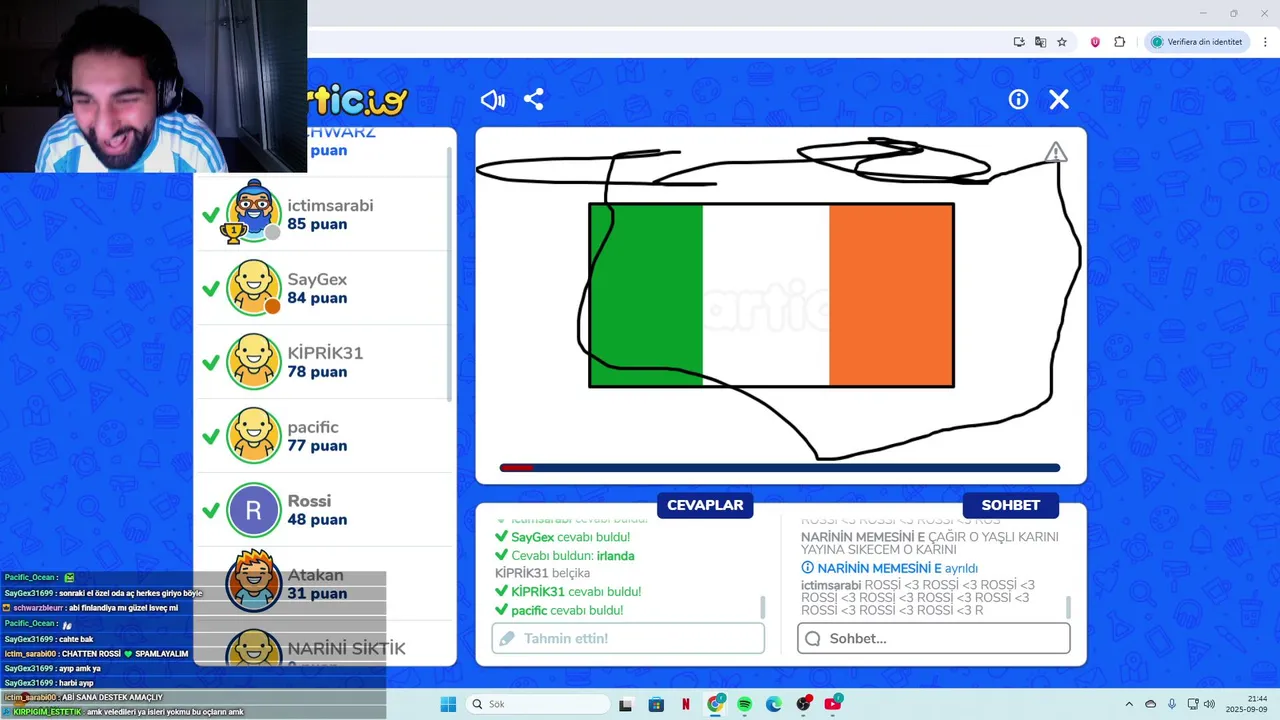This screenshot has width=1280, height=720.
Task: Install the app icon in address bar
Action: point(1019,42)
